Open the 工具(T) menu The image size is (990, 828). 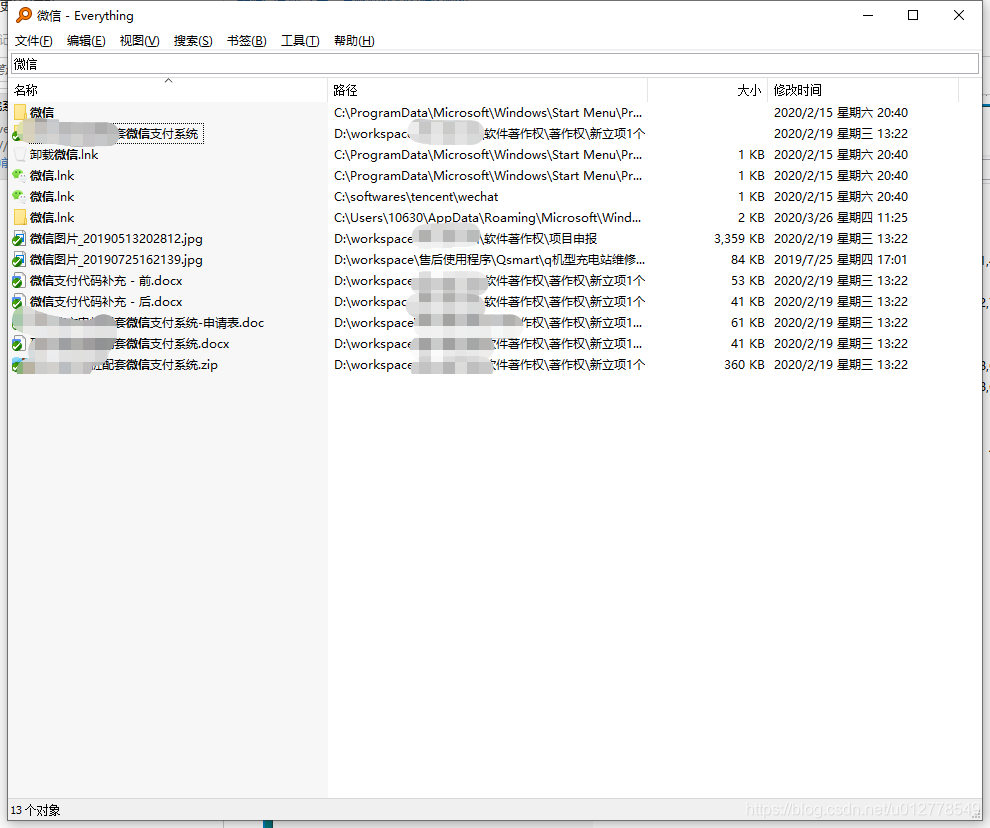pos(300,41)
